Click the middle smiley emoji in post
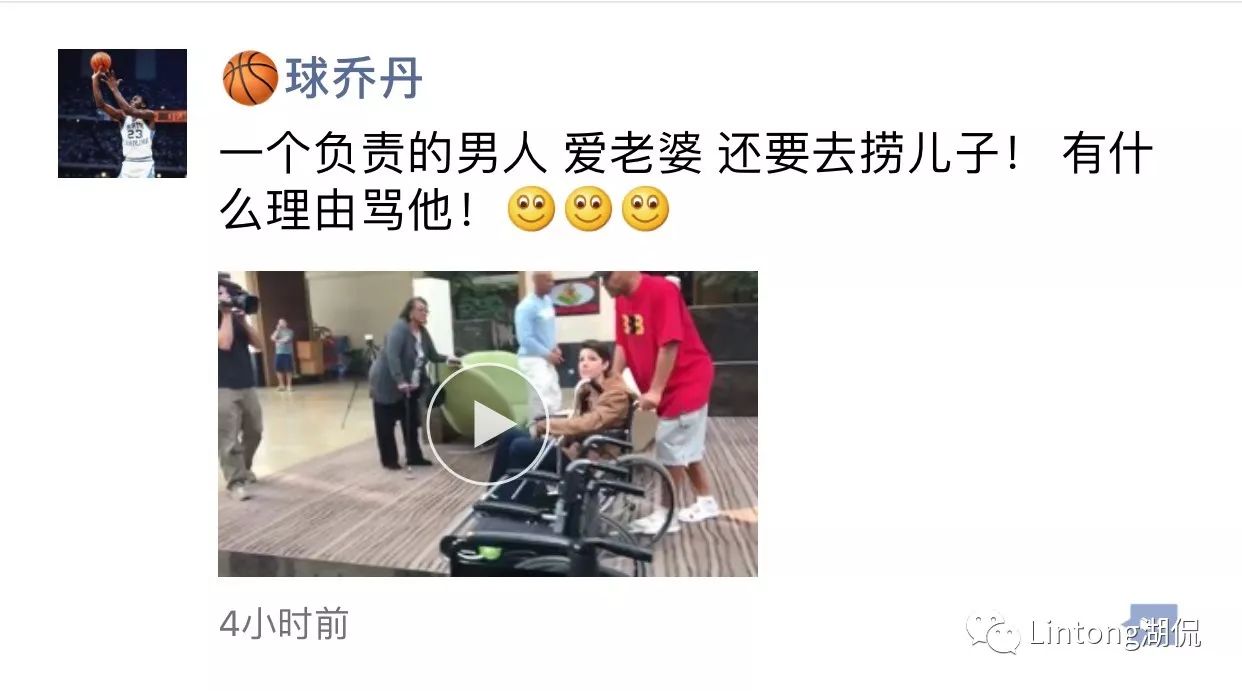 tap(588, 210)
